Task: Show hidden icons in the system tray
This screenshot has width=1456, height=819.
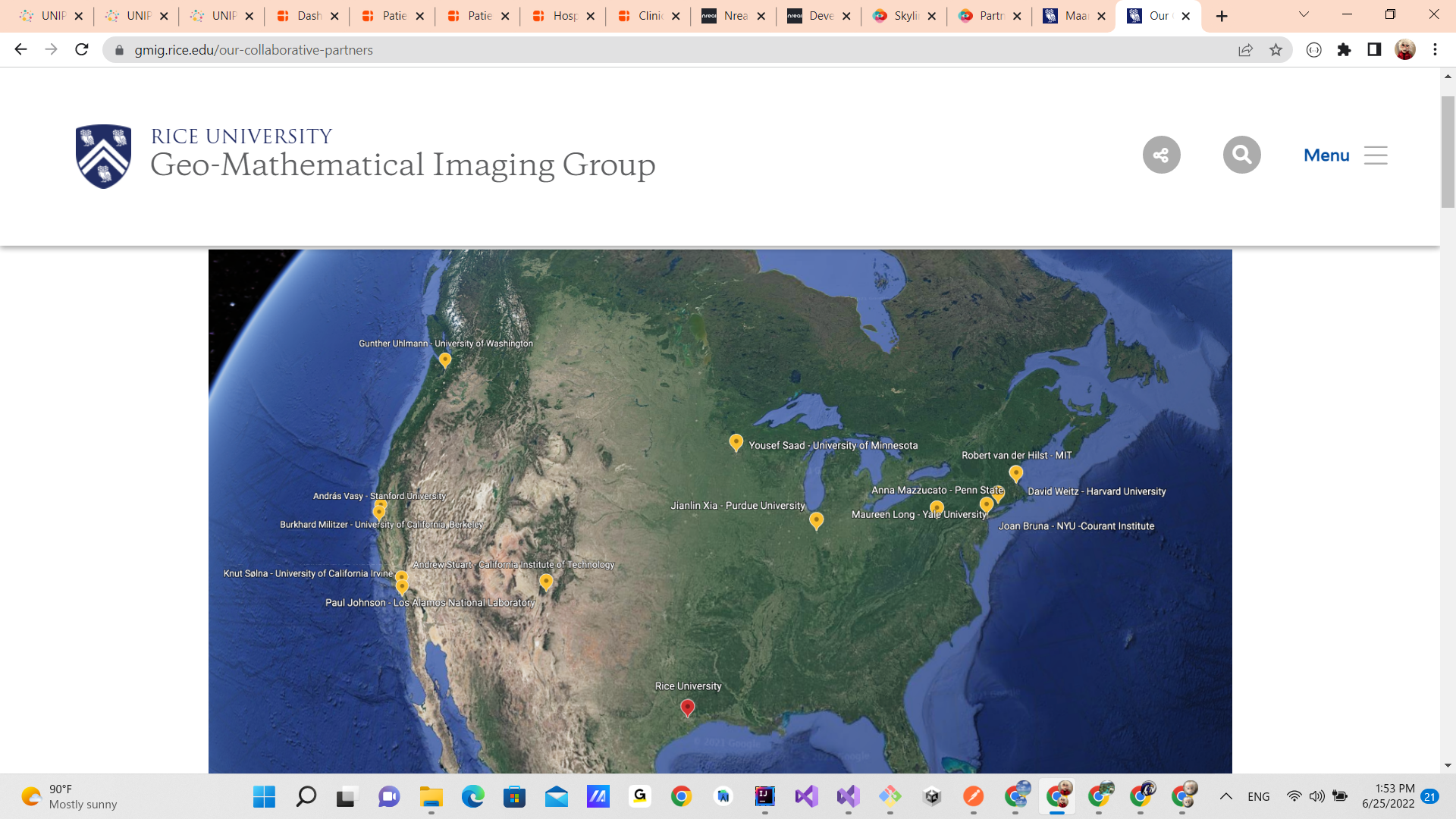Action: click(x=1225, y=796)
